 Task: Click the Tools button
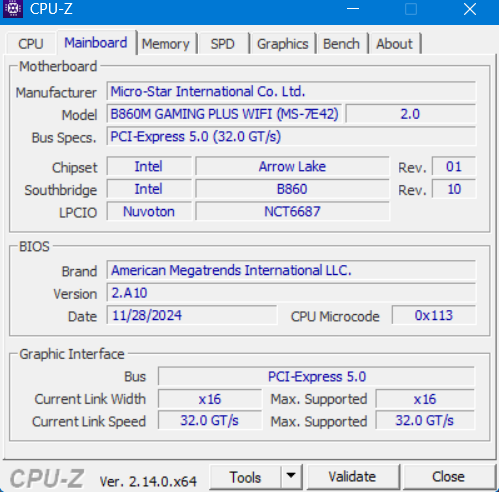[245, 477]
